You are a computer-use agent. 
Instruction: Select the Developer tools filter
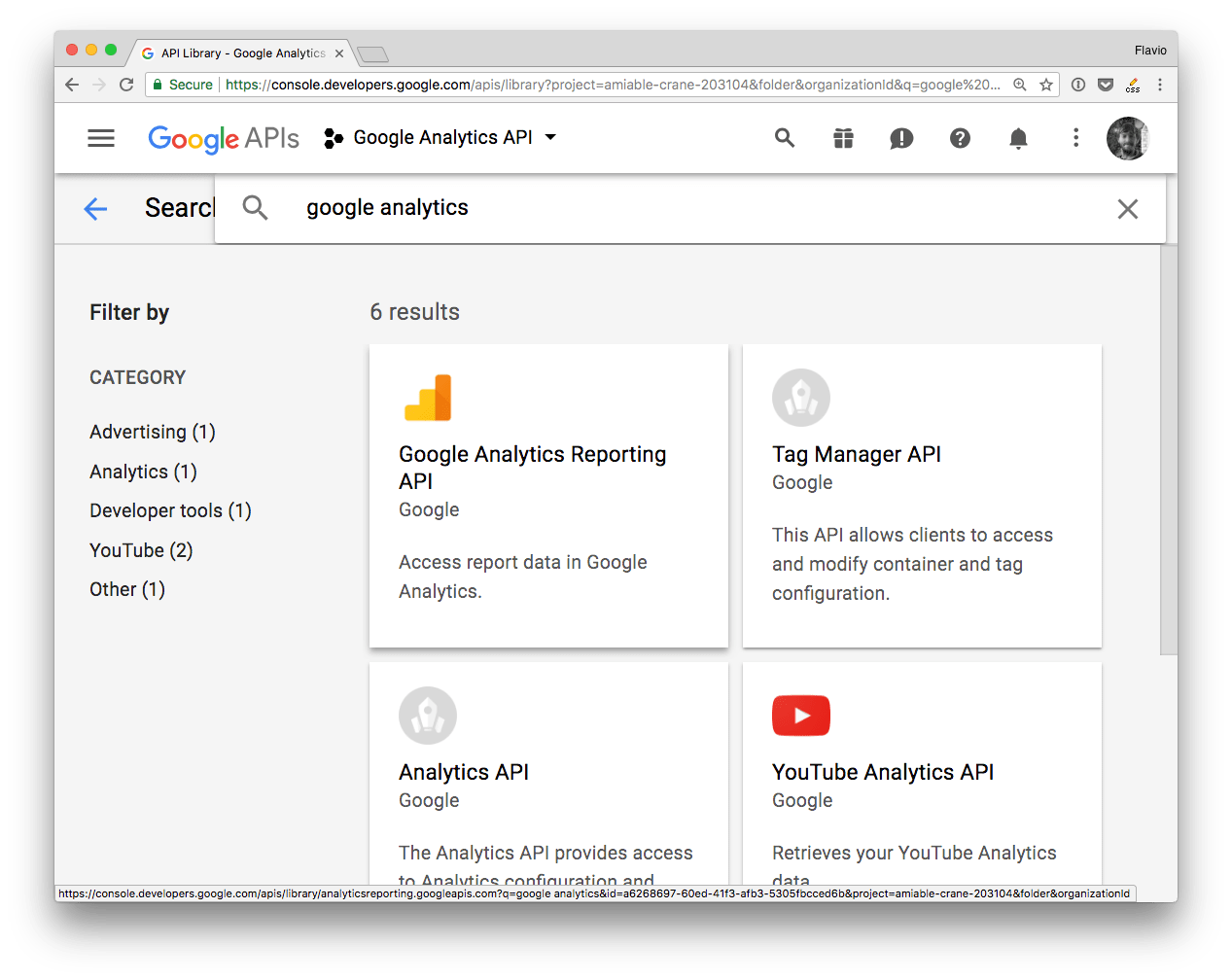pyautogui.click(x=170, y=510)
